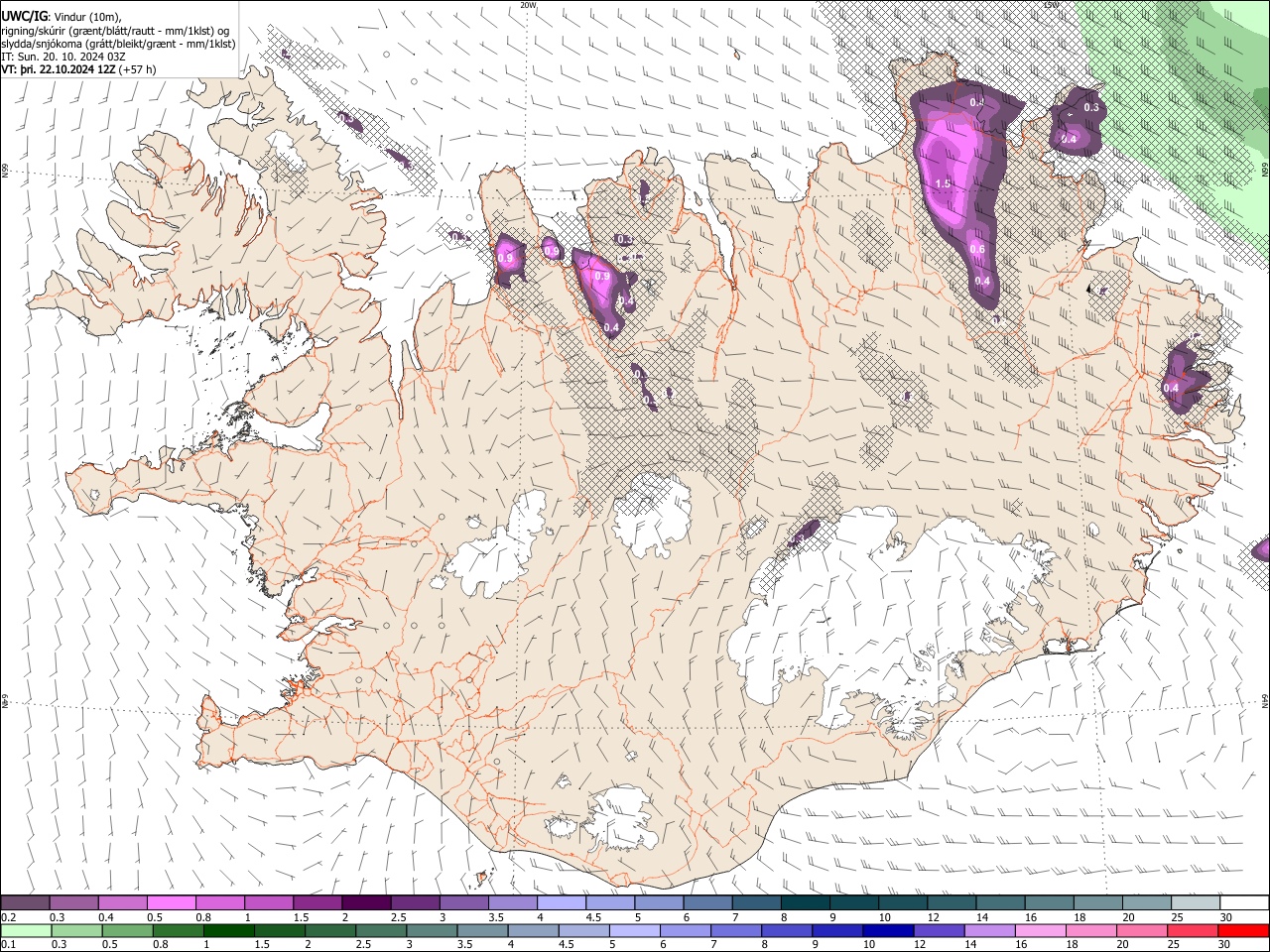Select the 0.2–0.3 dark mauve swatch, upper scale
The height and width of the screenshot is (952, 1270).
pyautogui.click(x=25, y=902)
